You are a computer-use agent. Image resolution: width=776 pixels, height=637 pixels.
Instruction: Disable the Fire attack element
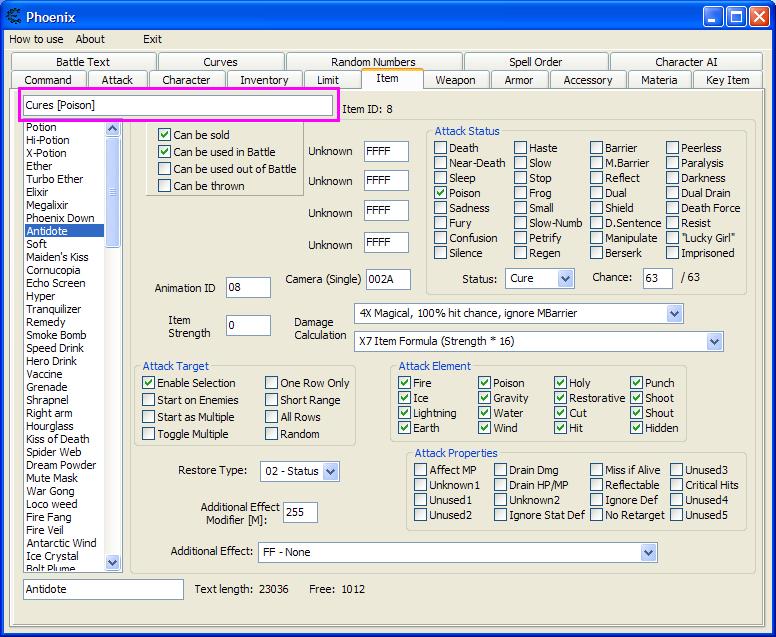[404, 383]
